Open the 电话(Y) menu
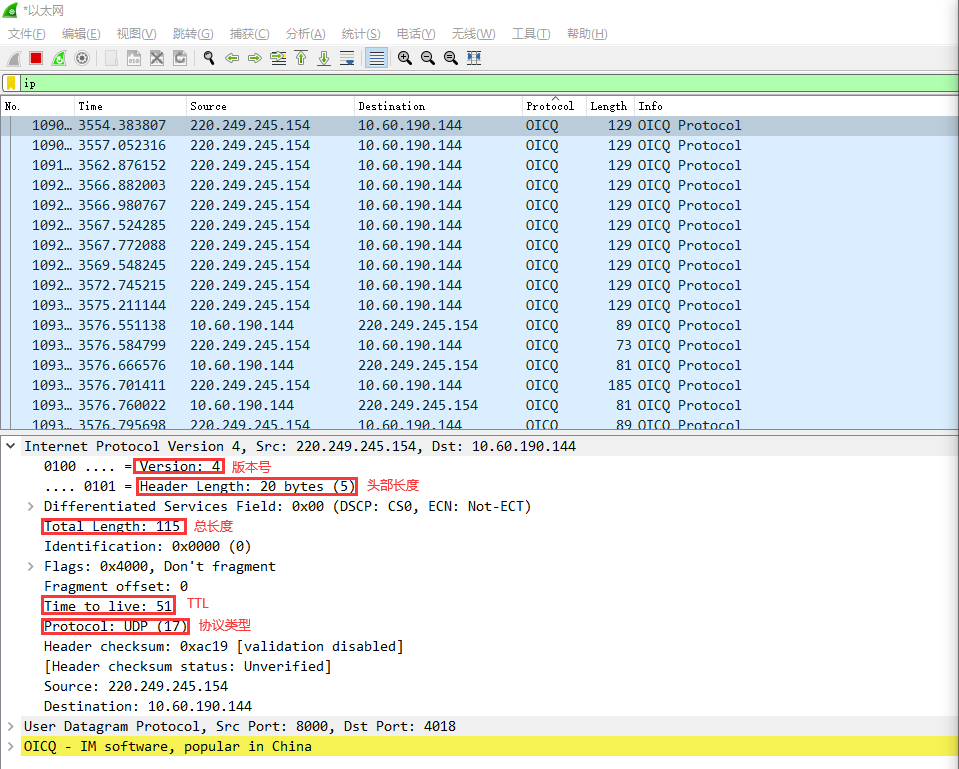Viewport: 959px width, 769px height. click(x=416, y=34)
